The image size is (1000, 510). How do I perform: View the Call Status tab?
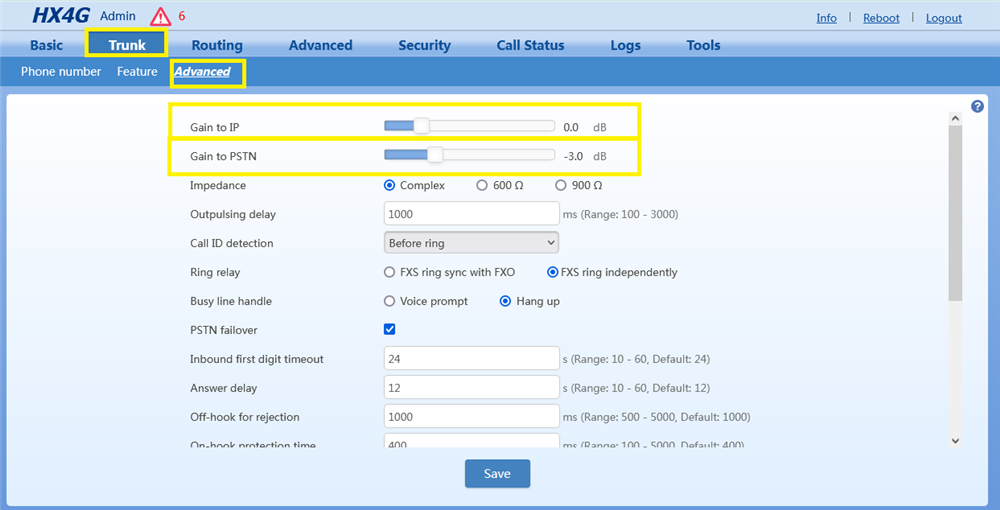click(x=530, y=45)
